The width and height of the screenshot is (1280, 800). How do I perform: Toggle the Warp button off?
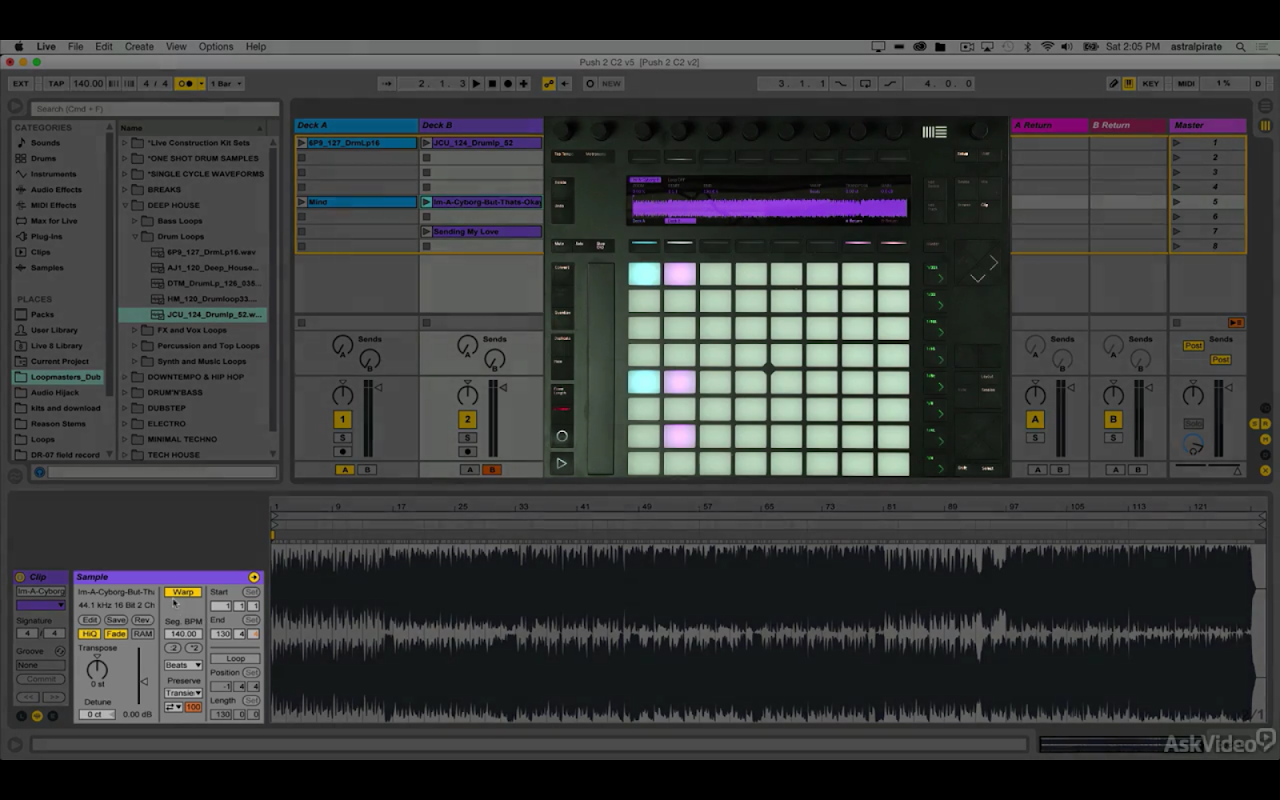[x=182, y=592]
